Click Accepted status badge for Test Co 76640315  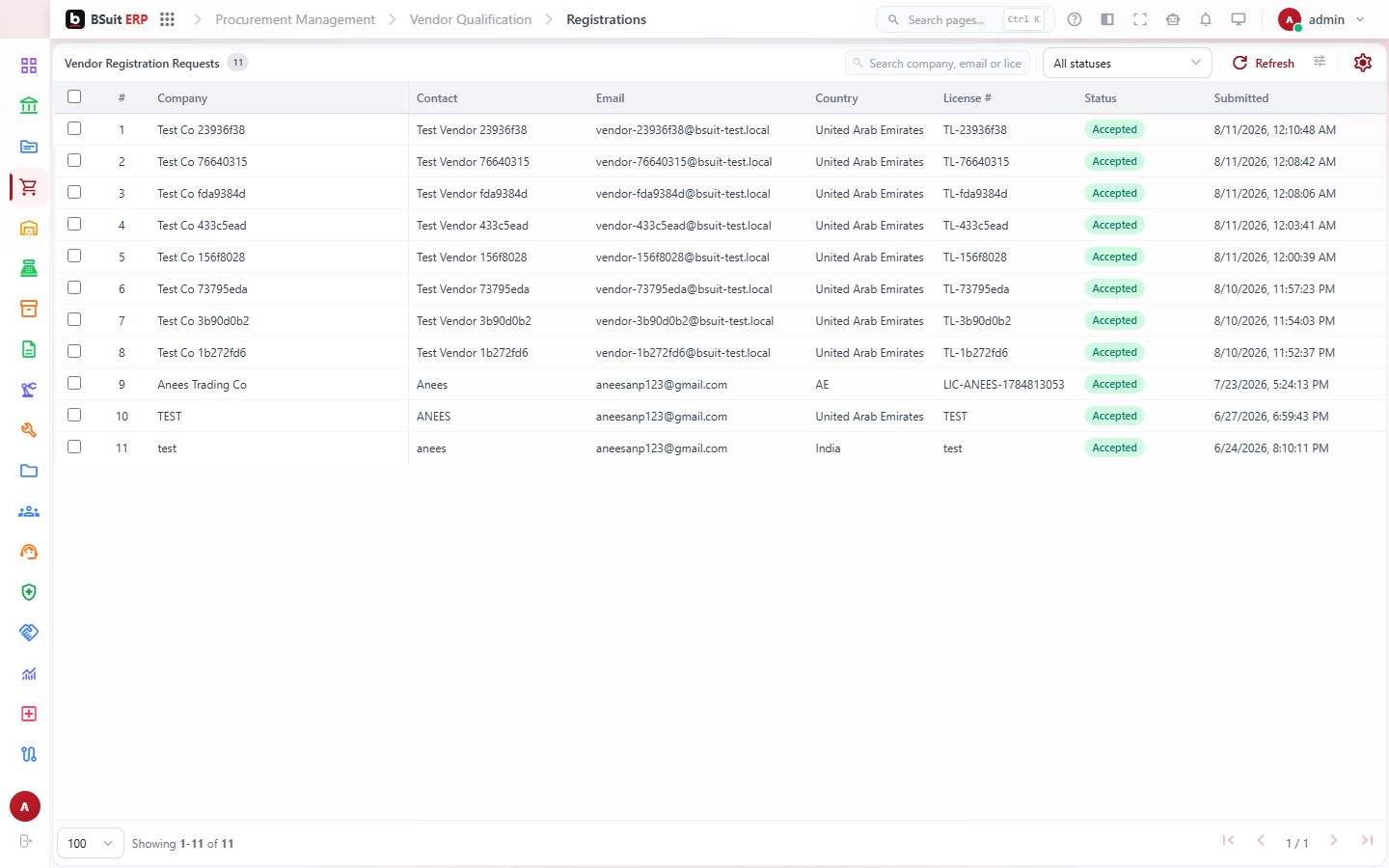(x=1114, y=161)
